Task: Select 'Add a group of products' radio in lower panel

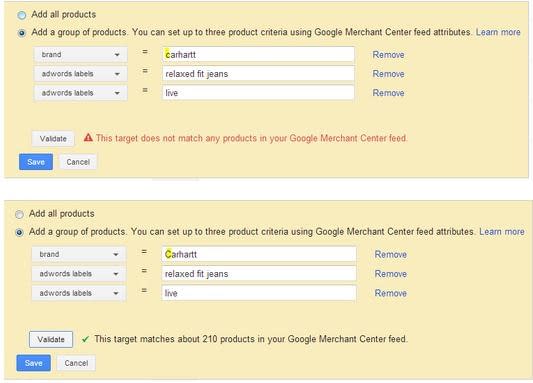Action: 19,232
